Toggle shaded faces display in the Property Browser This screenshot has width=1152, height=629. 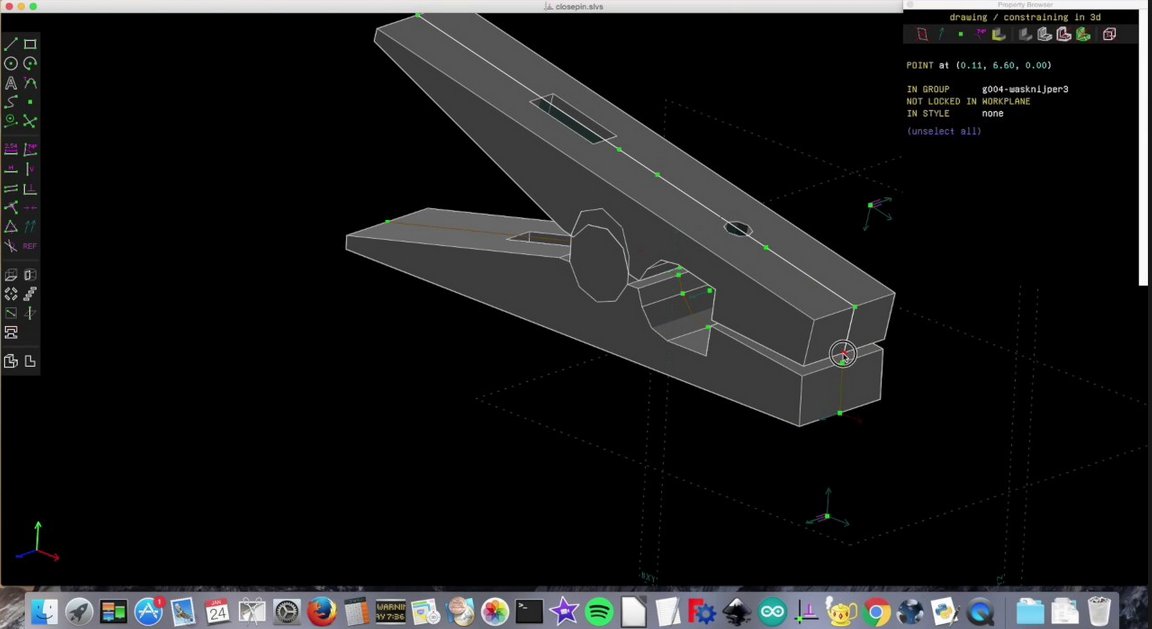point(998,34)
